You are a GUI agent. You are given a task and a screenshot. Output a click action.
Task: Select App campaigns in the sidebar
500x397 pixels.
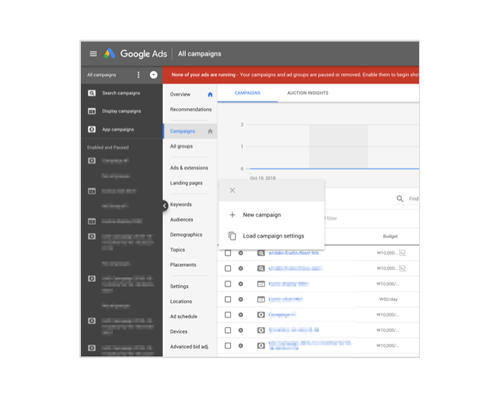[118, 129]
